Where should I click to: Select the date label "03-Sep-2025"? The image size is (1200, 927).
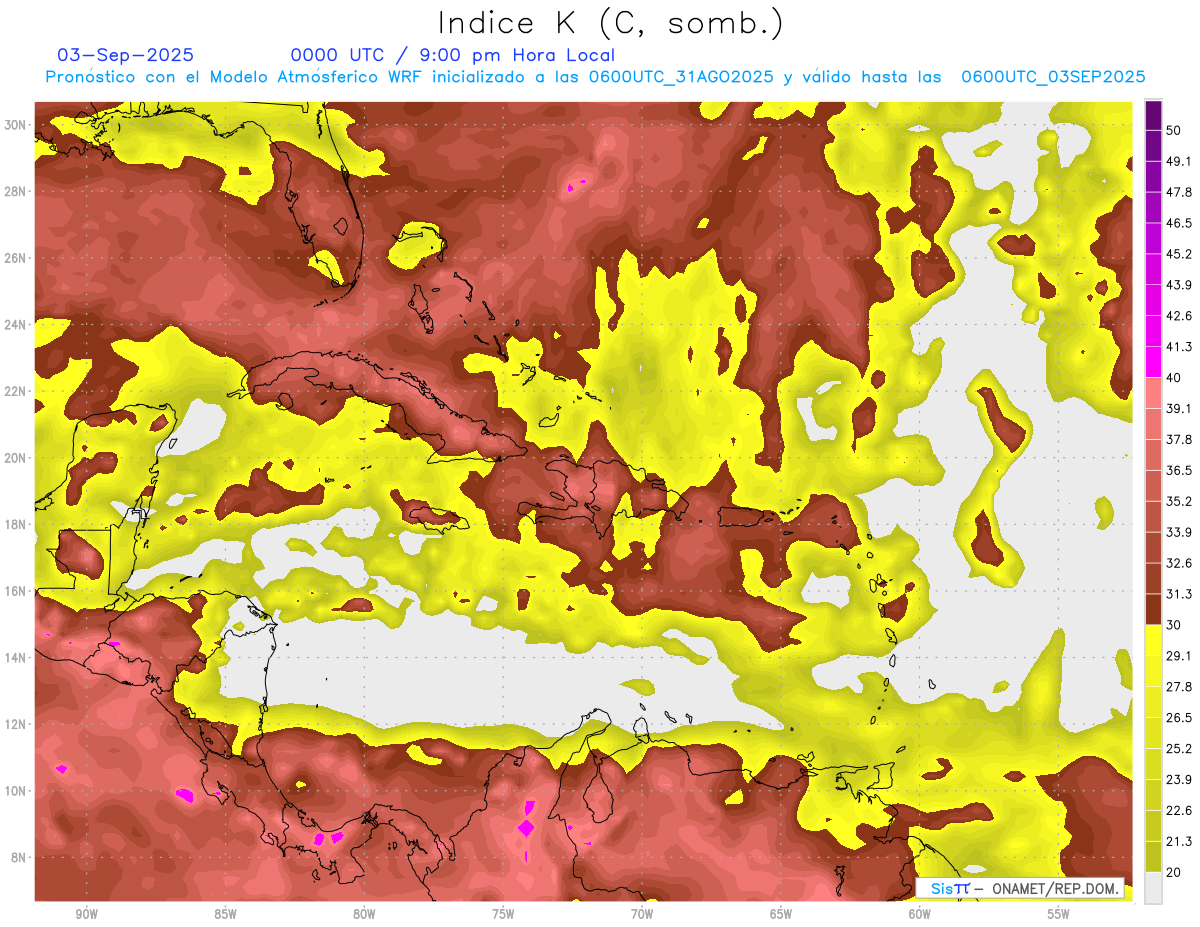pos(126,55)
